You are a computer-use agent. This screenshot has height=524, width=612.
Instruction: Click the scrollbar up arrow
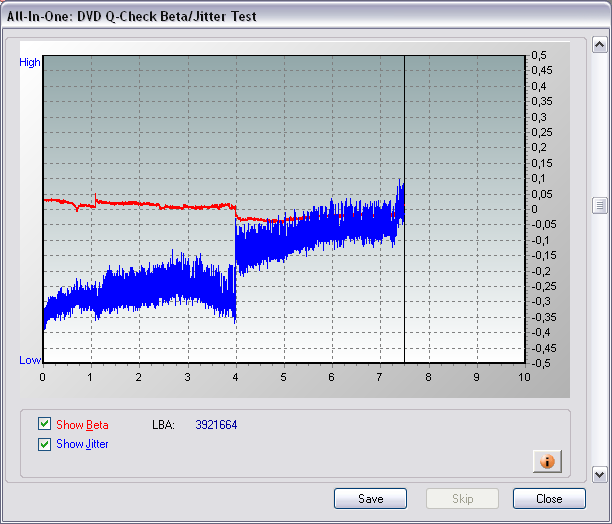tap(600, 45)
